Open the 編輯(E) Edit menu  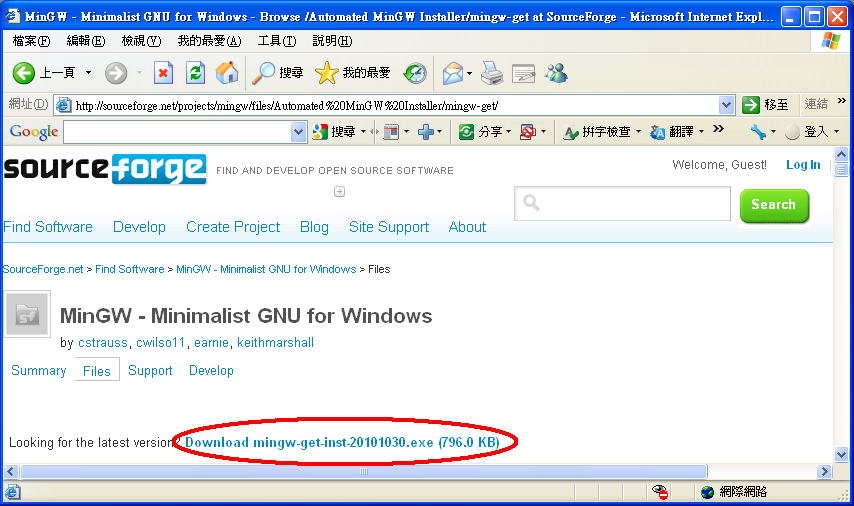[86, 41]
